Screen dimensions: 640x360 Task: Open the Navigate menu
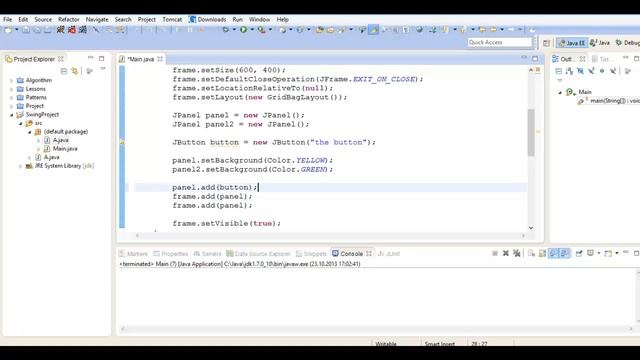[x=97, y=19]
